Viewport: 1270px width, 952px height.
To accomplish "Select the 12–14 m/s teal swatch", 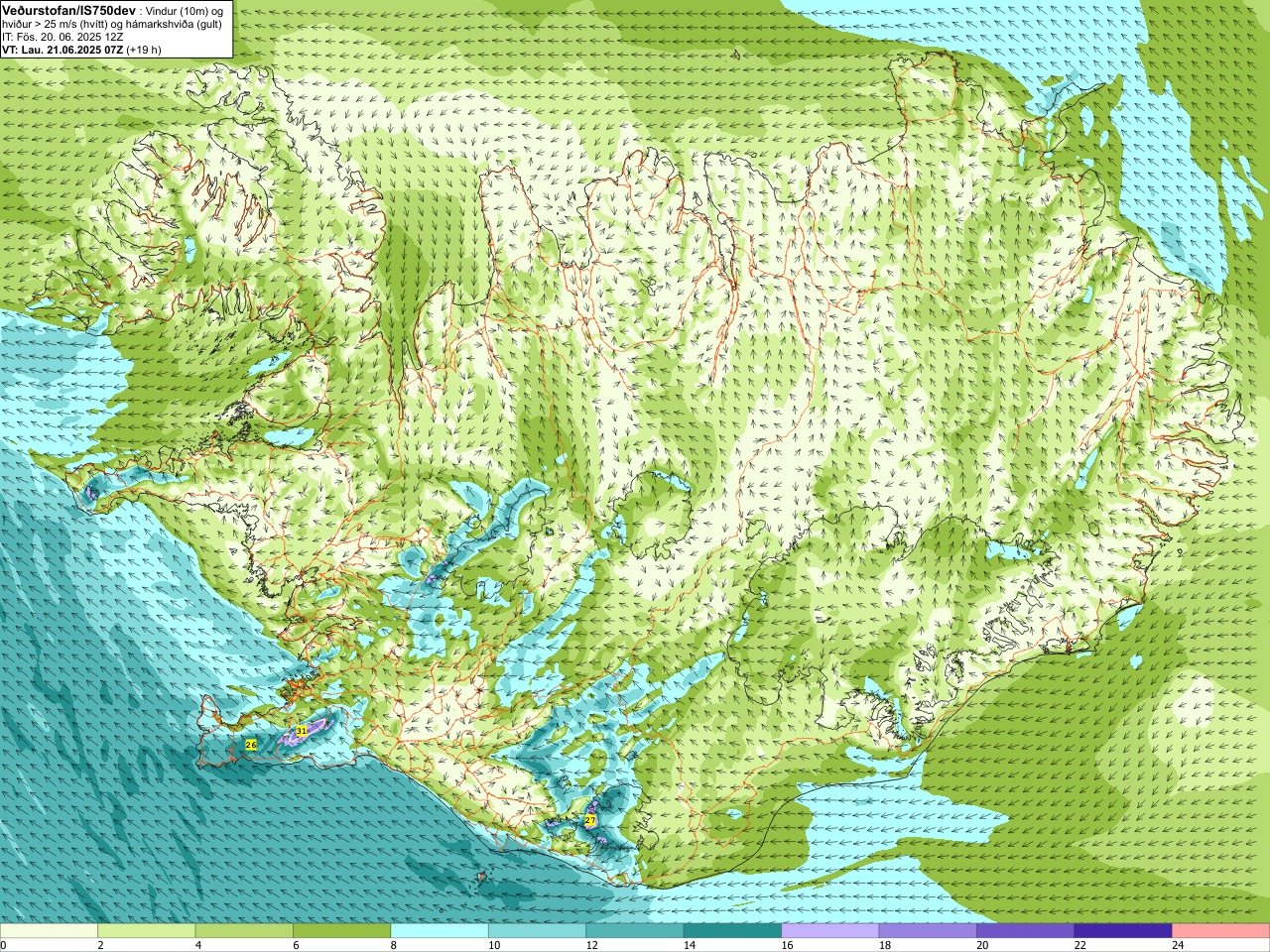I will pos(635,931).
